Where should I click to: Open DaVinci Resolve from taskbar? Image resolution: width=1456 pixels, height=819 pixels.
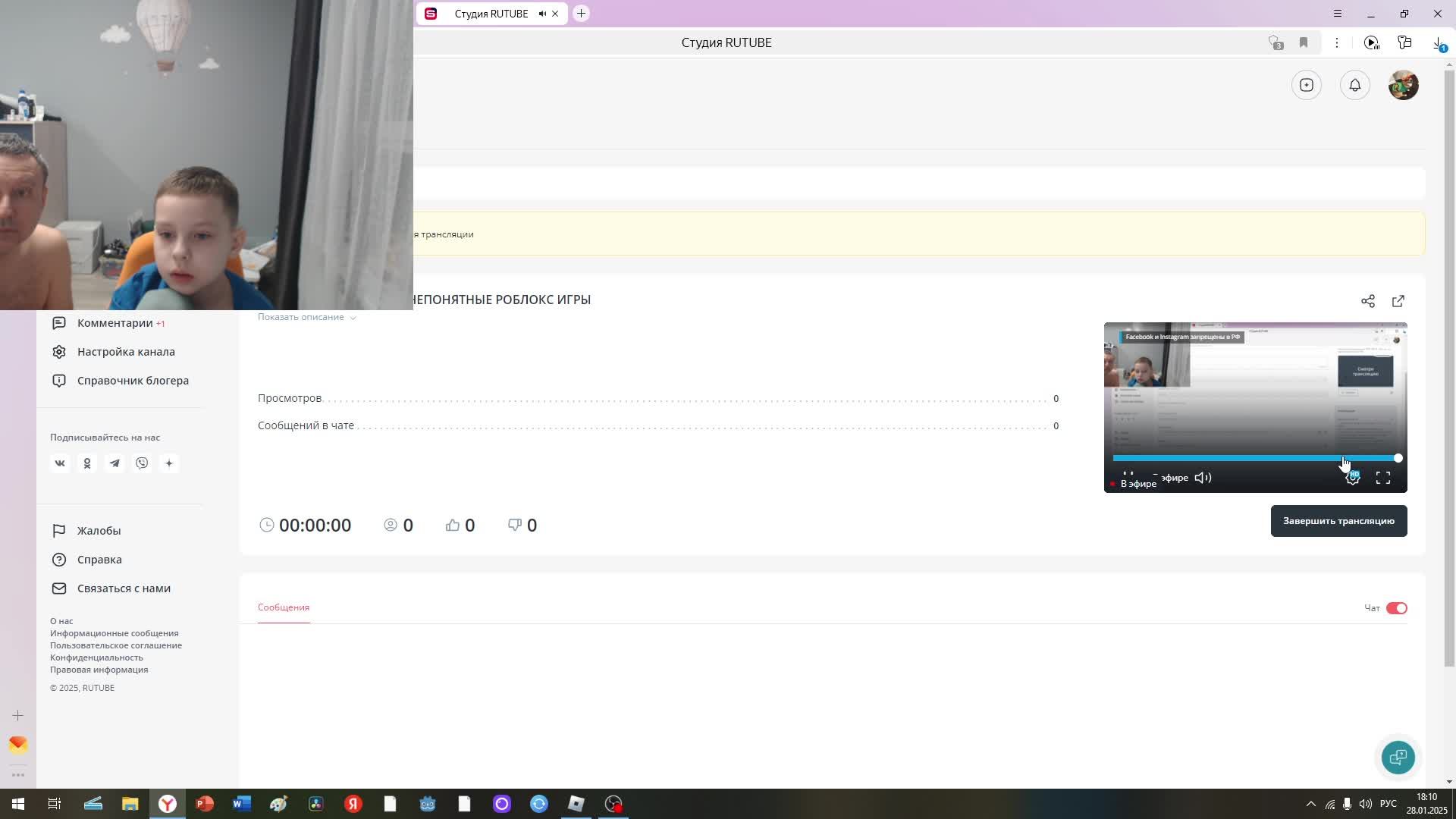tap(316, 804)
